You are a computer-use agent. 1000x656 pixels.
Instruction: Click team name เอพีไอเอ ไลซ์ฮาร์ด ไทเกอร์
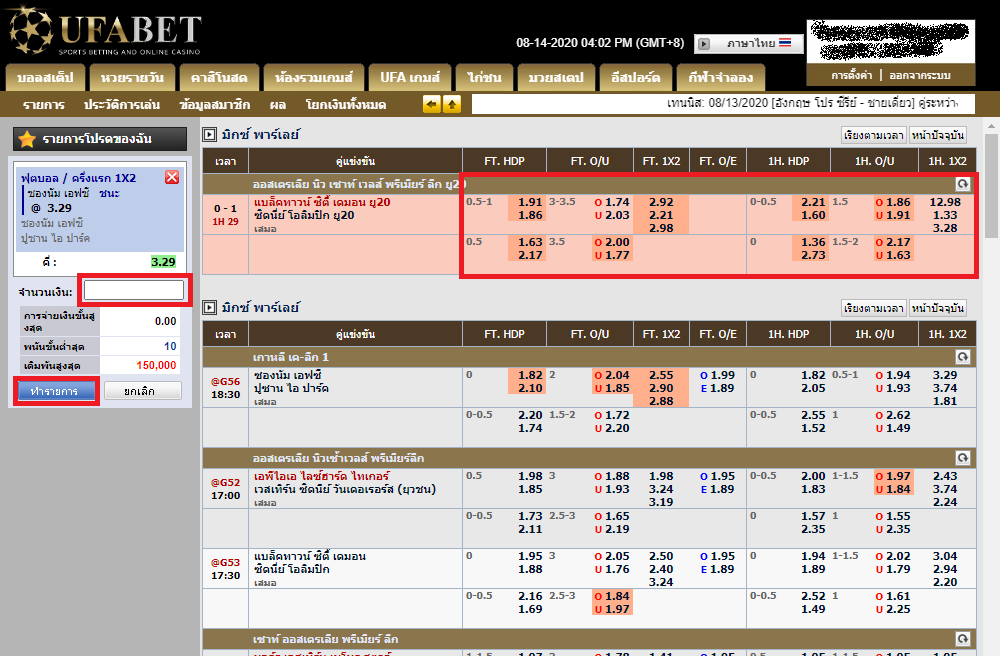(321, 476)
